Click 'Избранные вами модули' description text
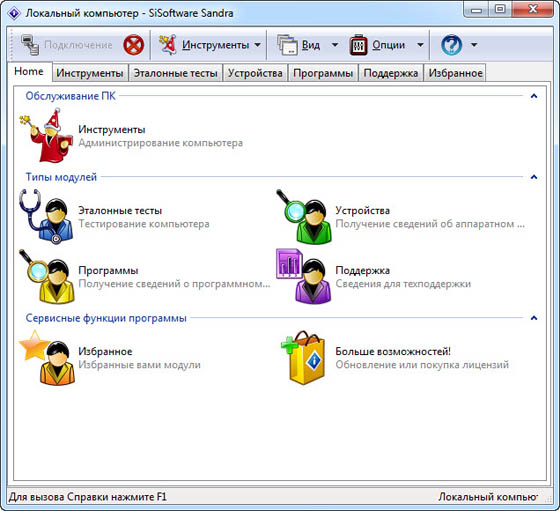This screenshot has width=560, height=511. point(140,365)
